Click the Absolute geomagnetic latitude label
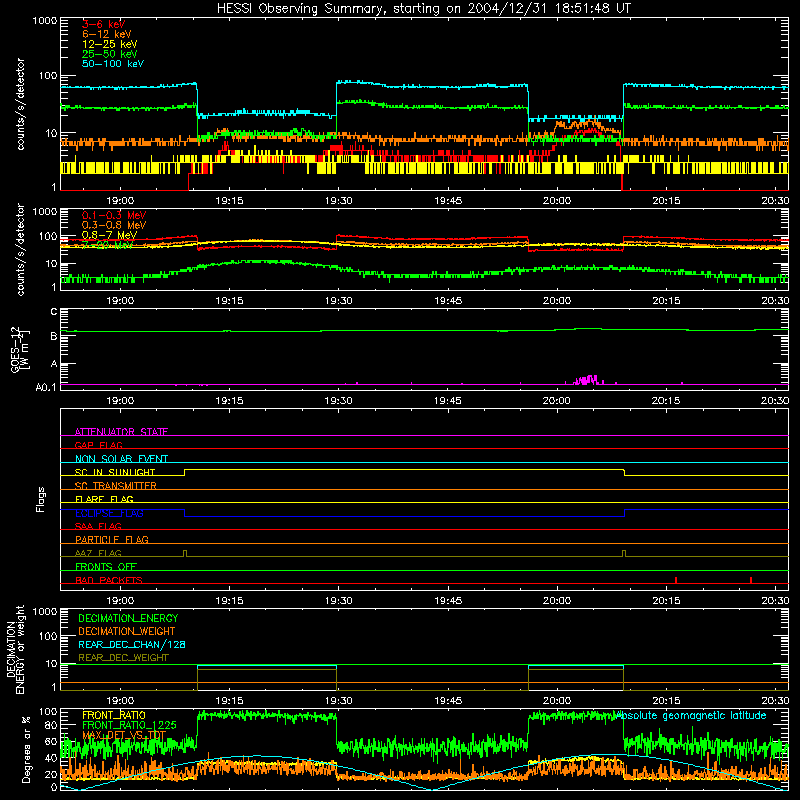The height and width of the screenshot is (800, 800). click(x=690, y=715)
